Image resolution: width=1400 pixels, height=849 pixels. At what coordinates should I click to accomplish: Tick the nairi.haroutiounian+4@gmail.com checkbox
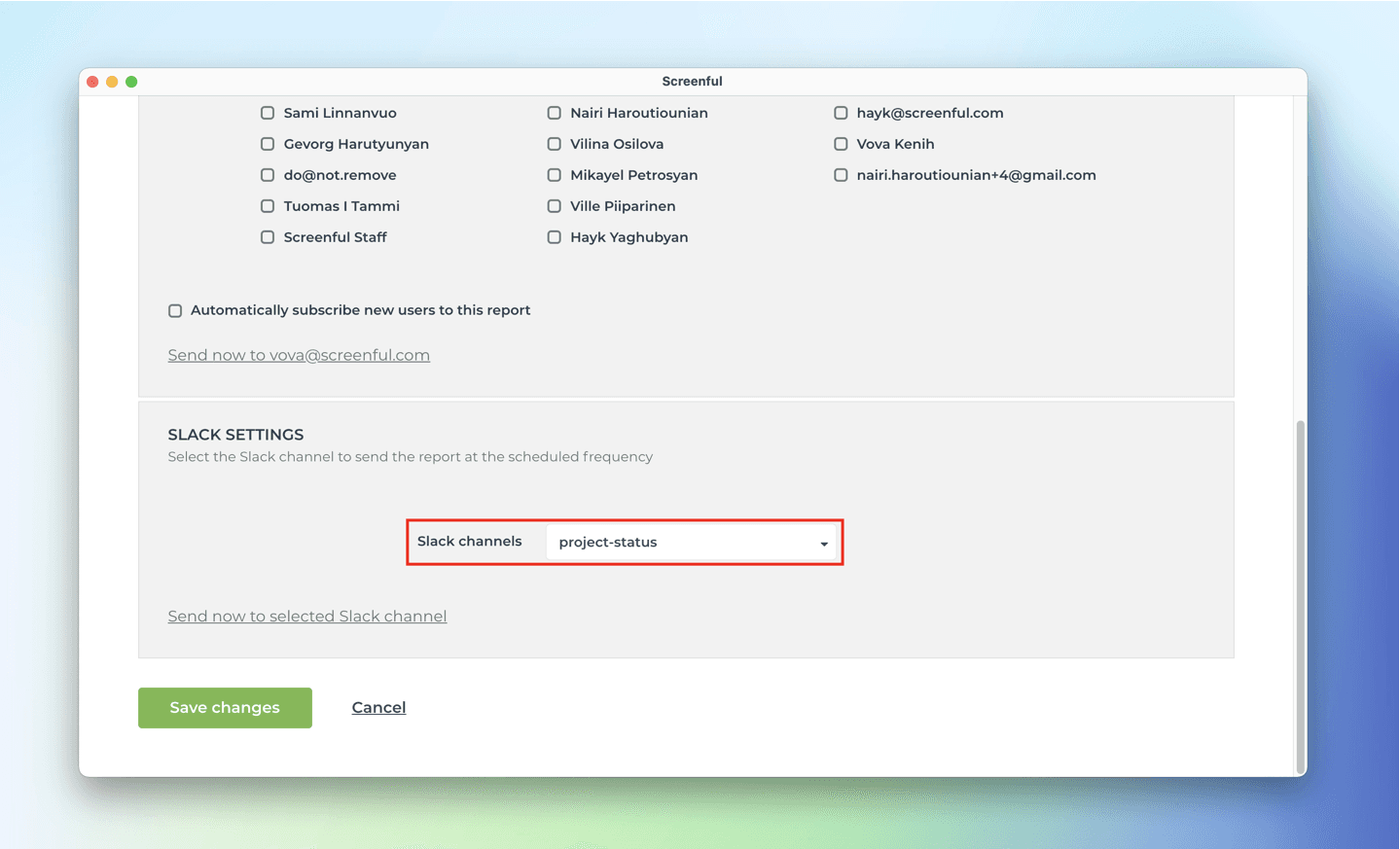point(841,175)
